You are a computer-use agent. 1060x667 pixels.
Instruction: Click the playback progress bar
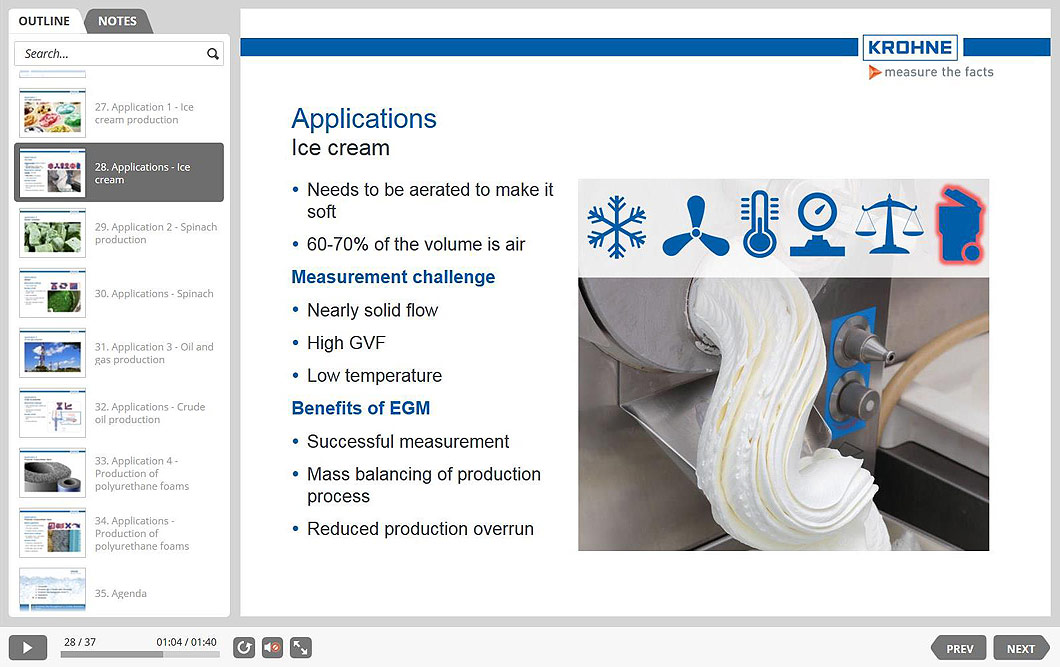(x=140, y=654)
